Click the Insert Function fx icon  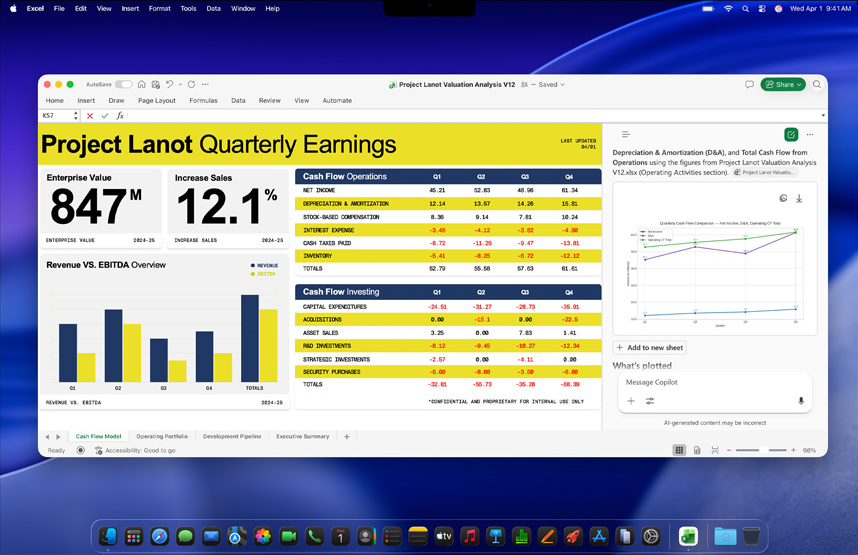tap(119, 116)
